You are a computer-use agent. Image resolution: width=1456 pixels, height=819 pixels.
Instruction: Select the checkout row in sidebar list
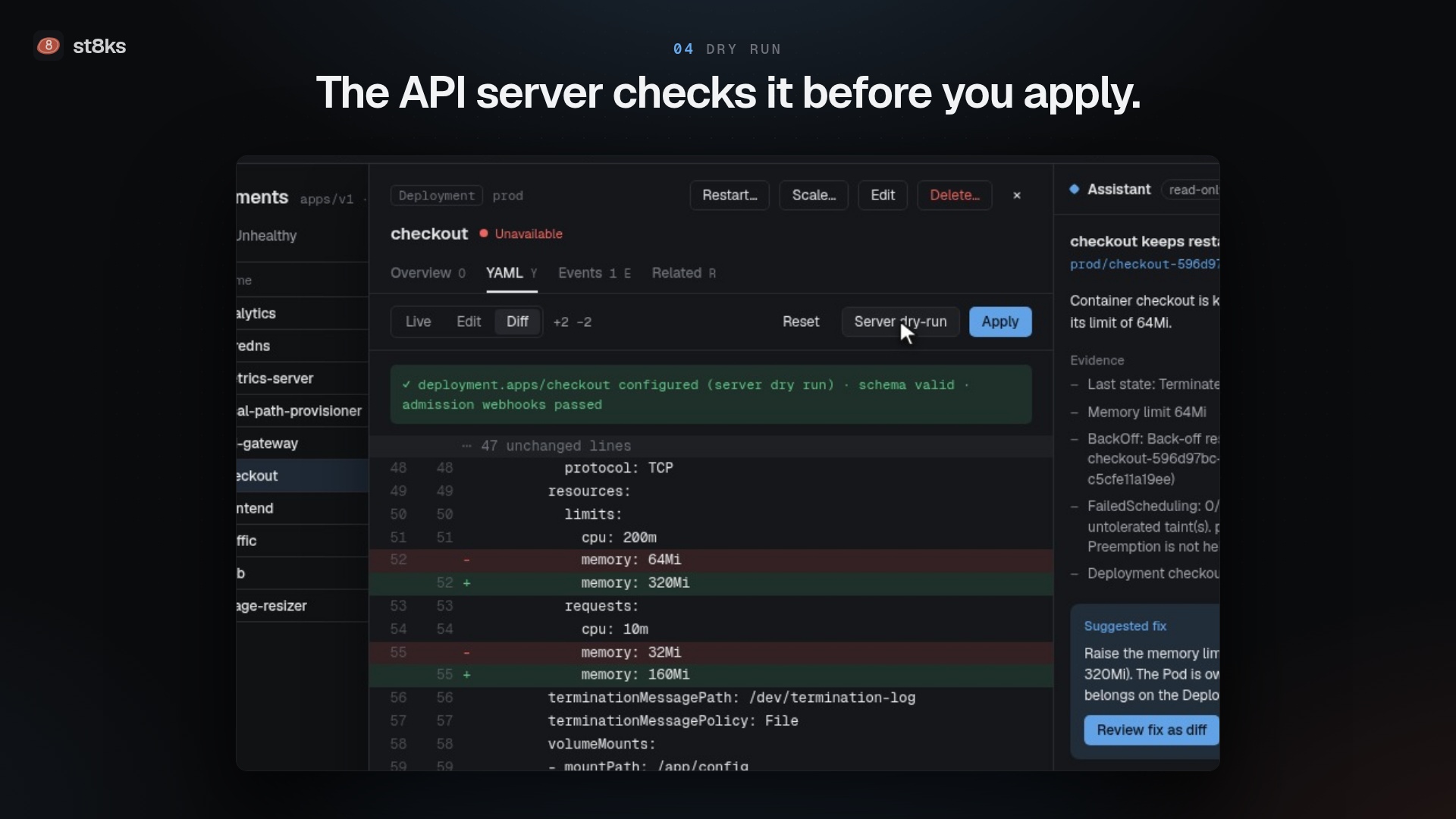302,476
